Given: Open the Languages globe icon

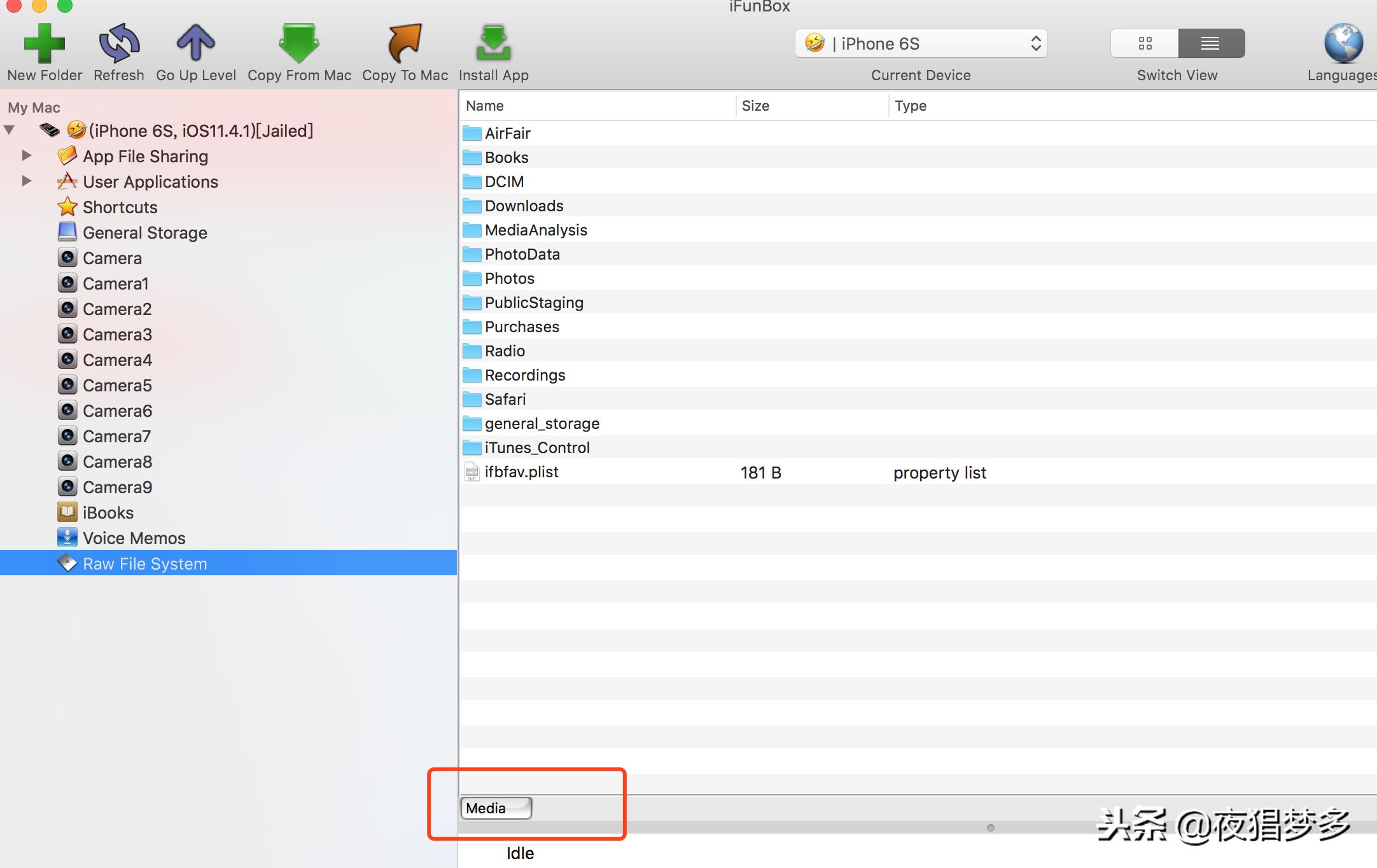Looking at the screenshot, I should (1343, 43).
